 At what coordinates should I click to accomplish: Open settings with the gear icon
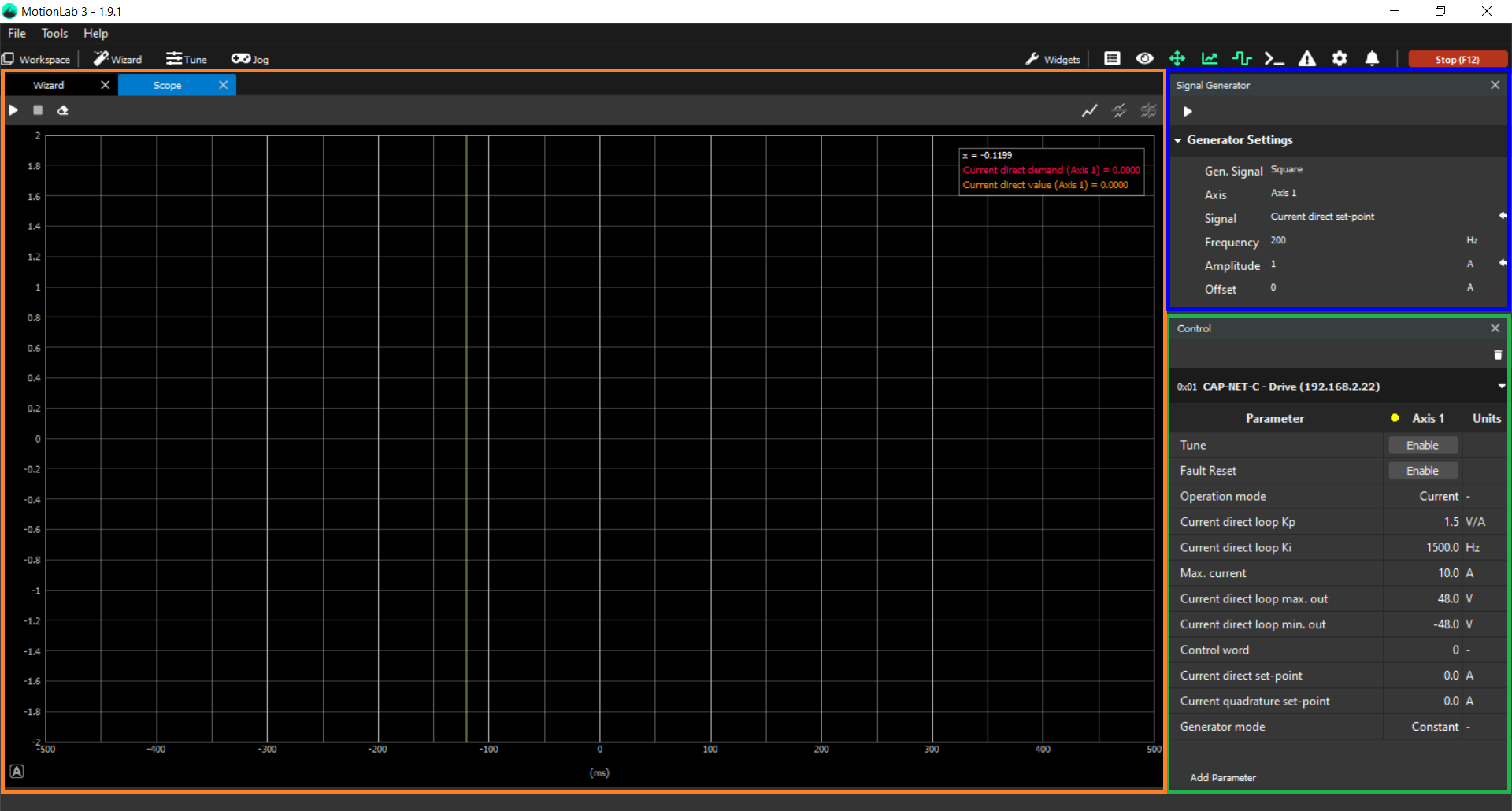1340,58
